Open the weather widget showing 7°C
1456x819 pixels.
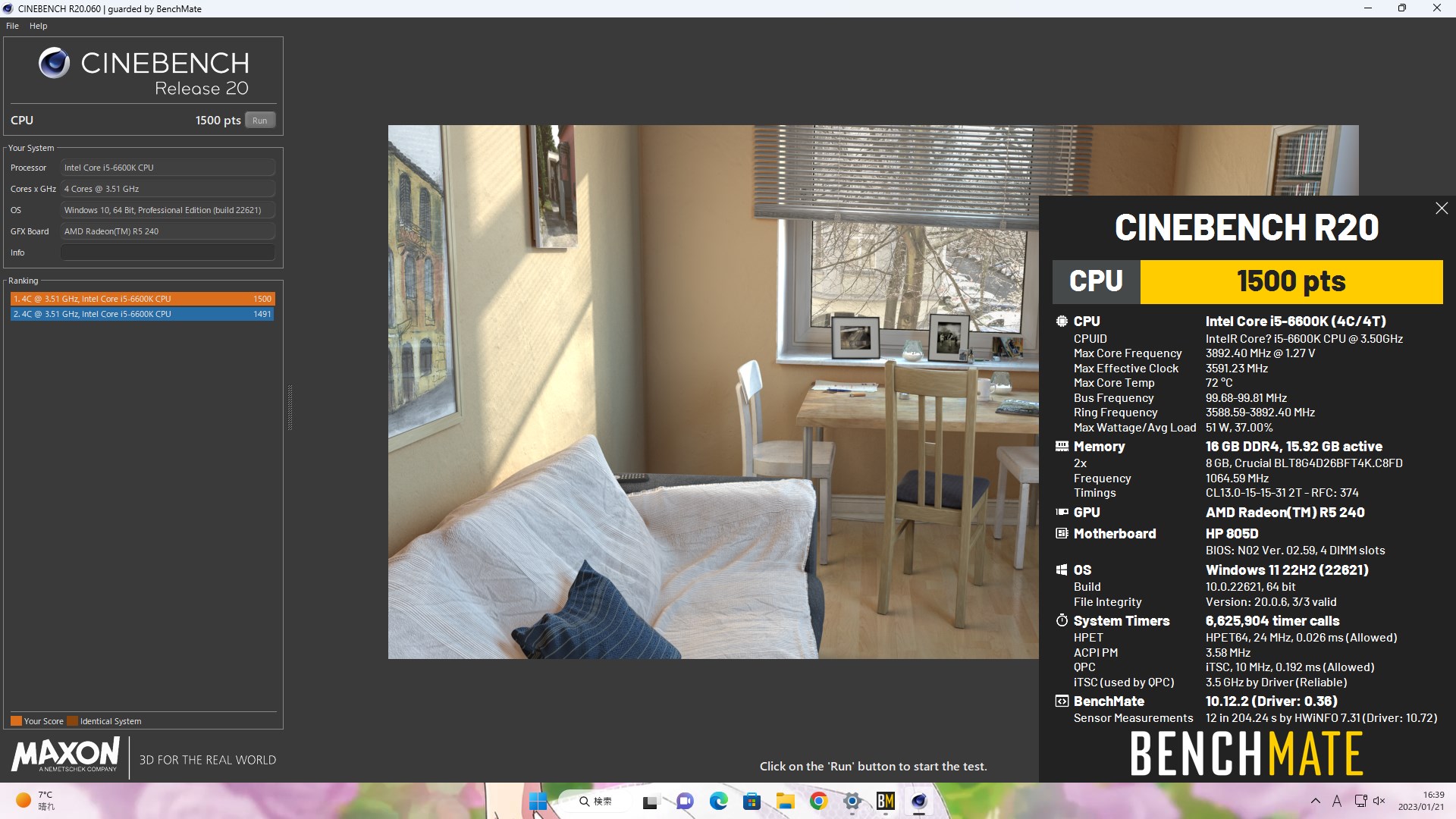[36, 801]
